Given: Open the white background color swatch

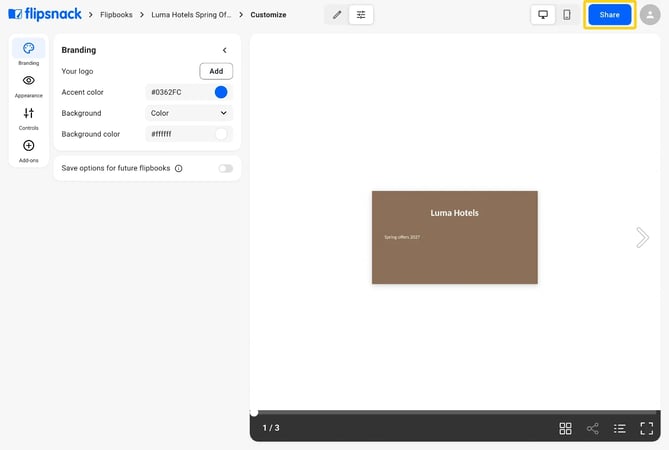Looking at the screenshot, I should 221,134.
